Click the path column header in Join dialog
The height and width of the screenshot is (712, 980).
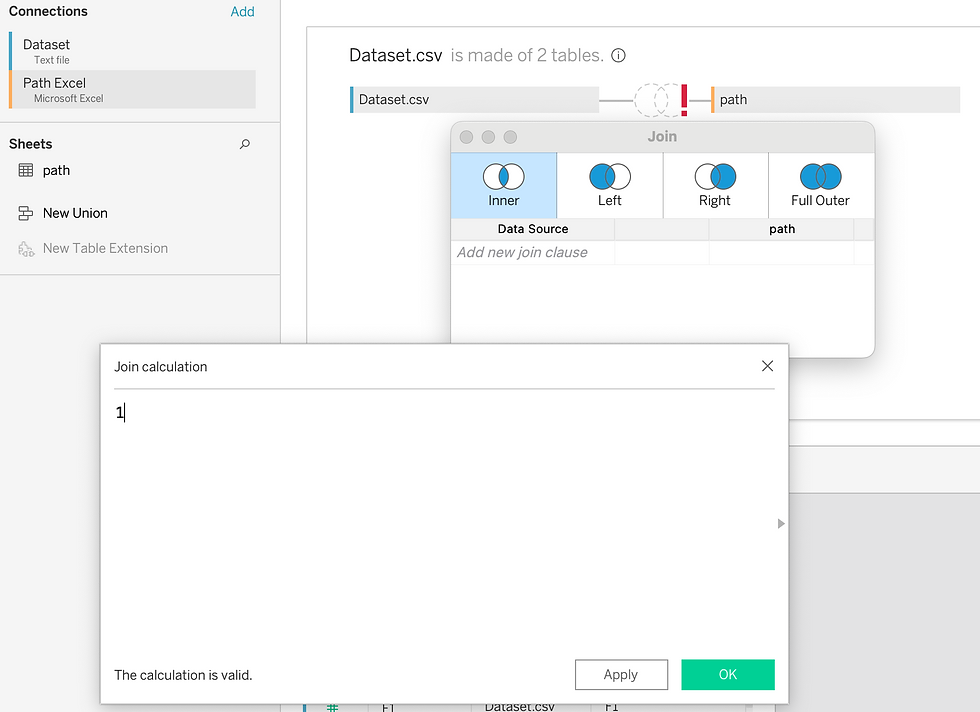click(782, 229)
